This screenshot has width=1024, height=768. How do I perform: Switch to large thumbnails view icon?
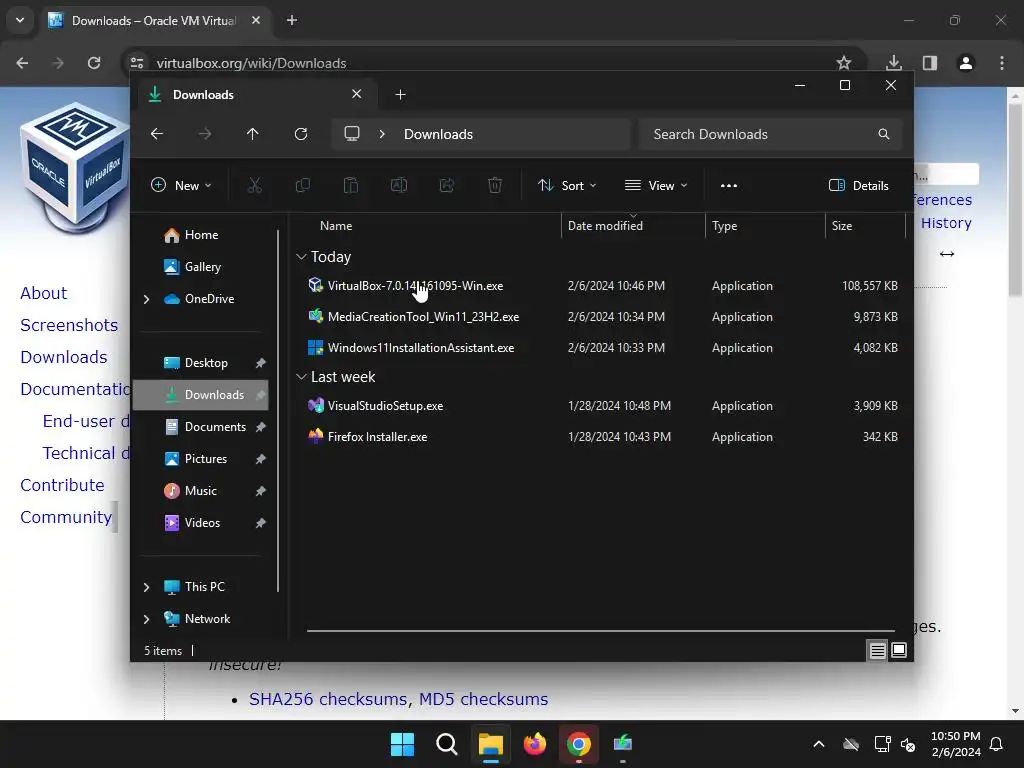(899, 650)
